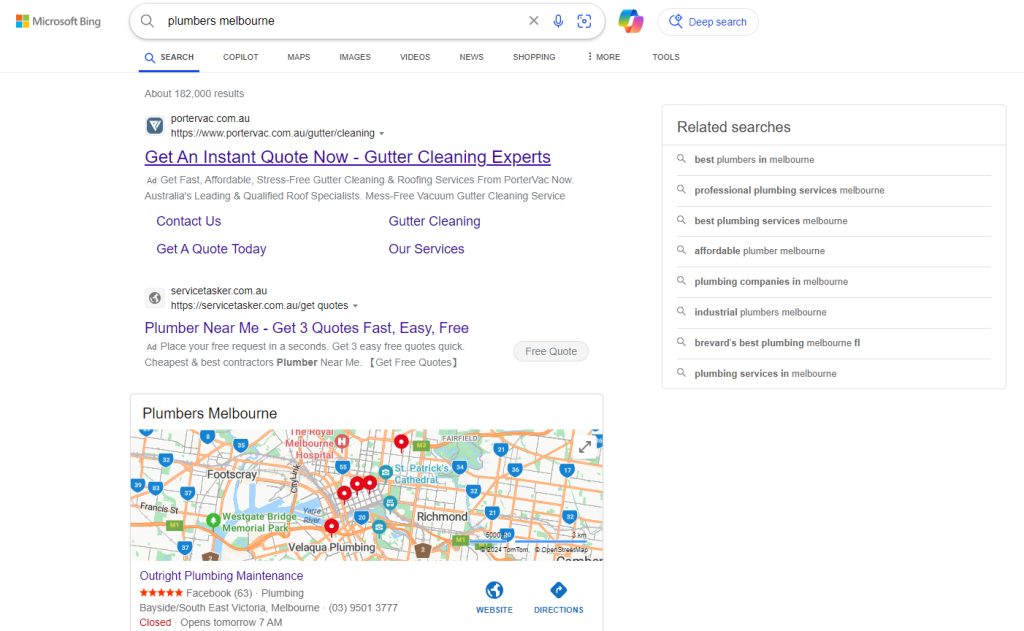Click the Website globe icon for Outright Plumbing
Screen dimensions: 1024x631
point(494,591)
